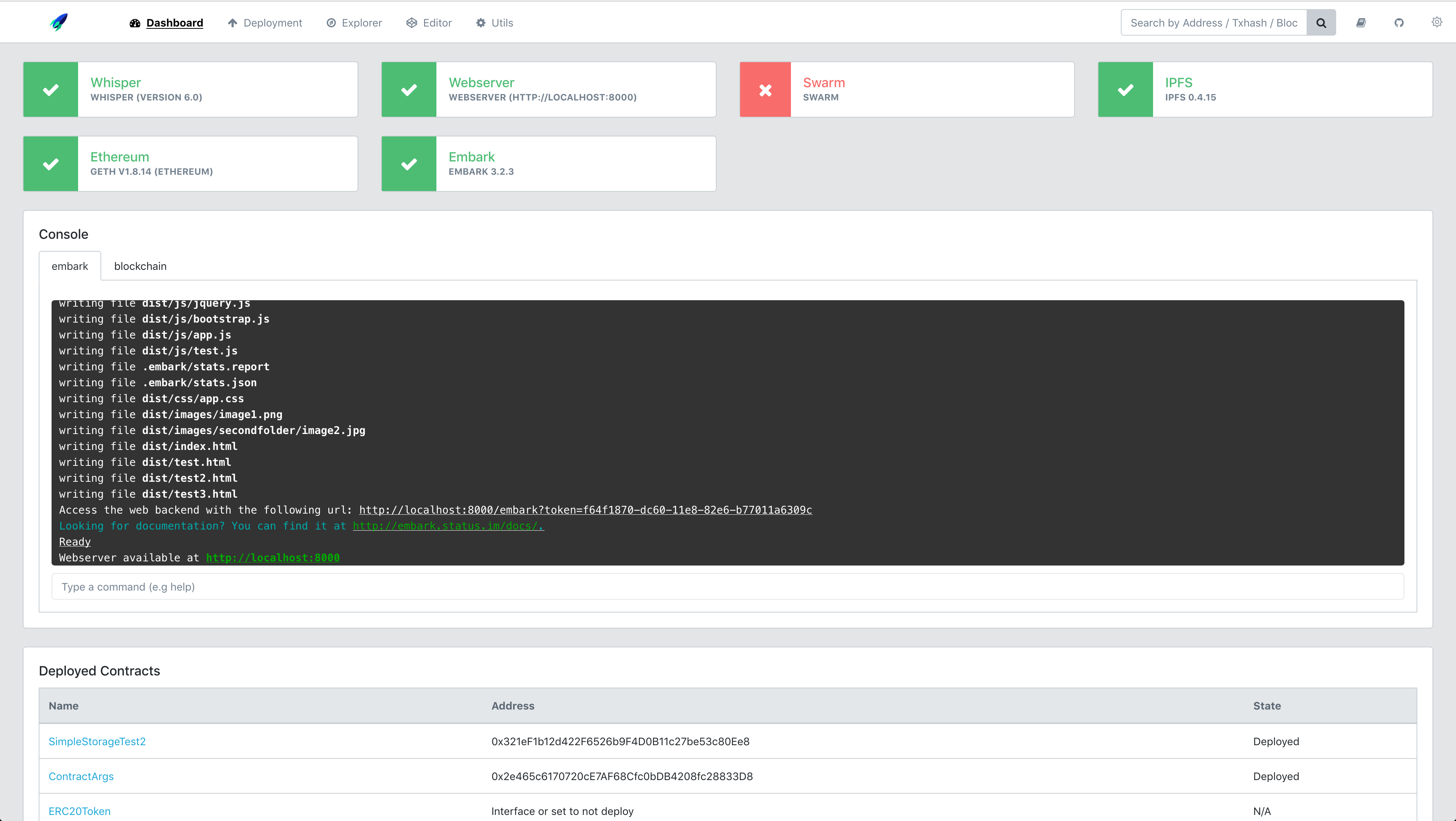Screen dimensions: 1456x821
Task: Click the magnifier search button
Action: coord(1321,23)
